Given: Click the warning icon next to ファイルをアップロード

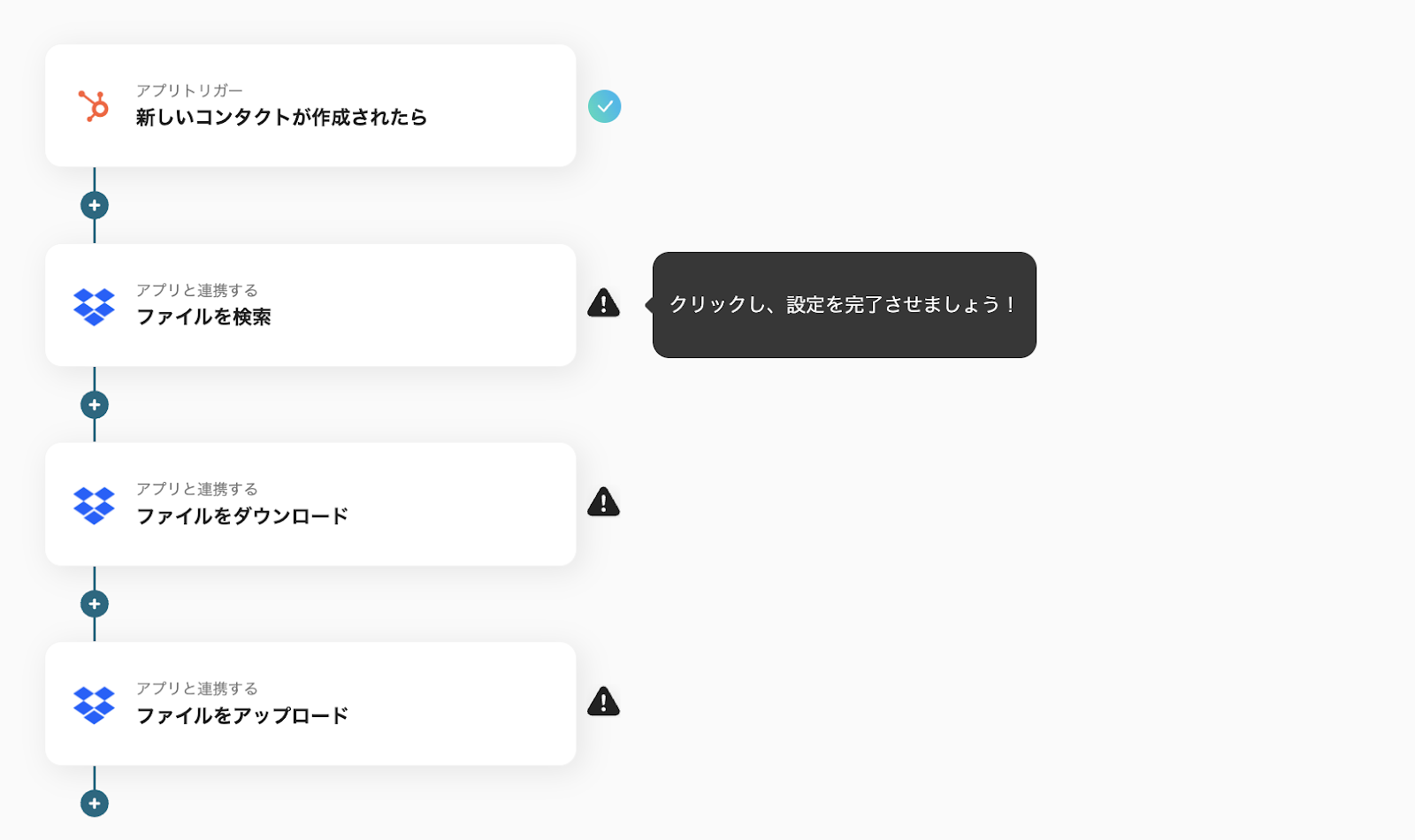Looking at the screenshot, I should coord(604,701).
